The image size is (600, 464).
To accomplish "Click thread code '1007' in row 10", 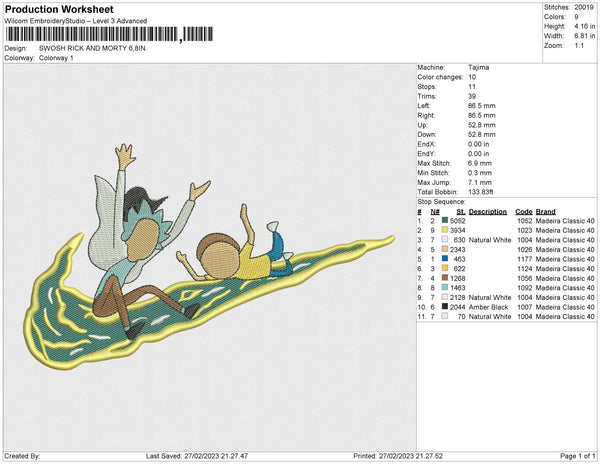I will (525, 307).
